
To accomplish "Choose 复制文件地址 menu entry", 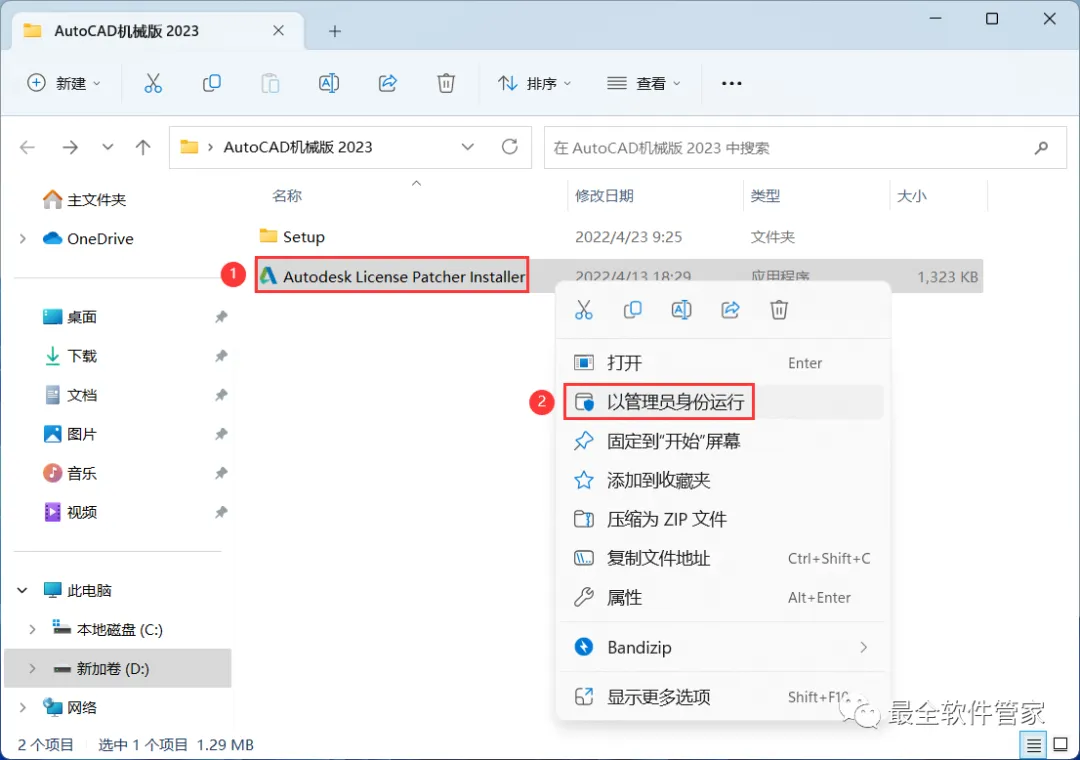I will coord(723,558).
